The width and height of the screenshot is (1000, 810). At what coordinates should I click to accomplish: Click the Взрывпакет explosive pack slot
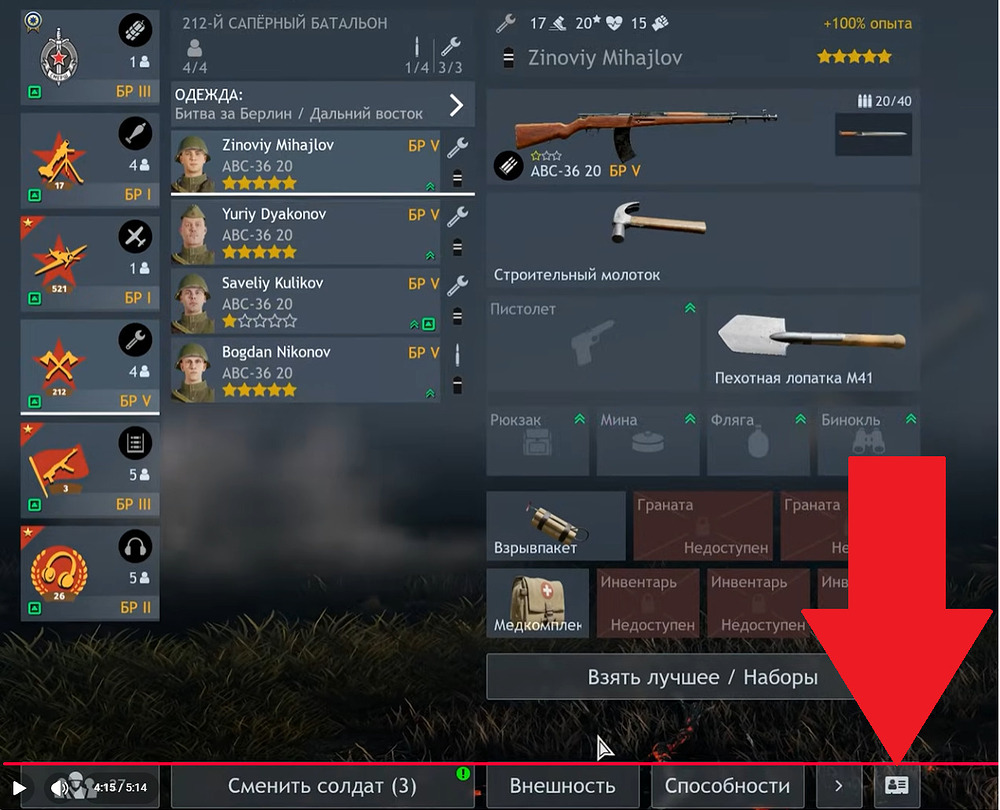click(x=555, y=526)
